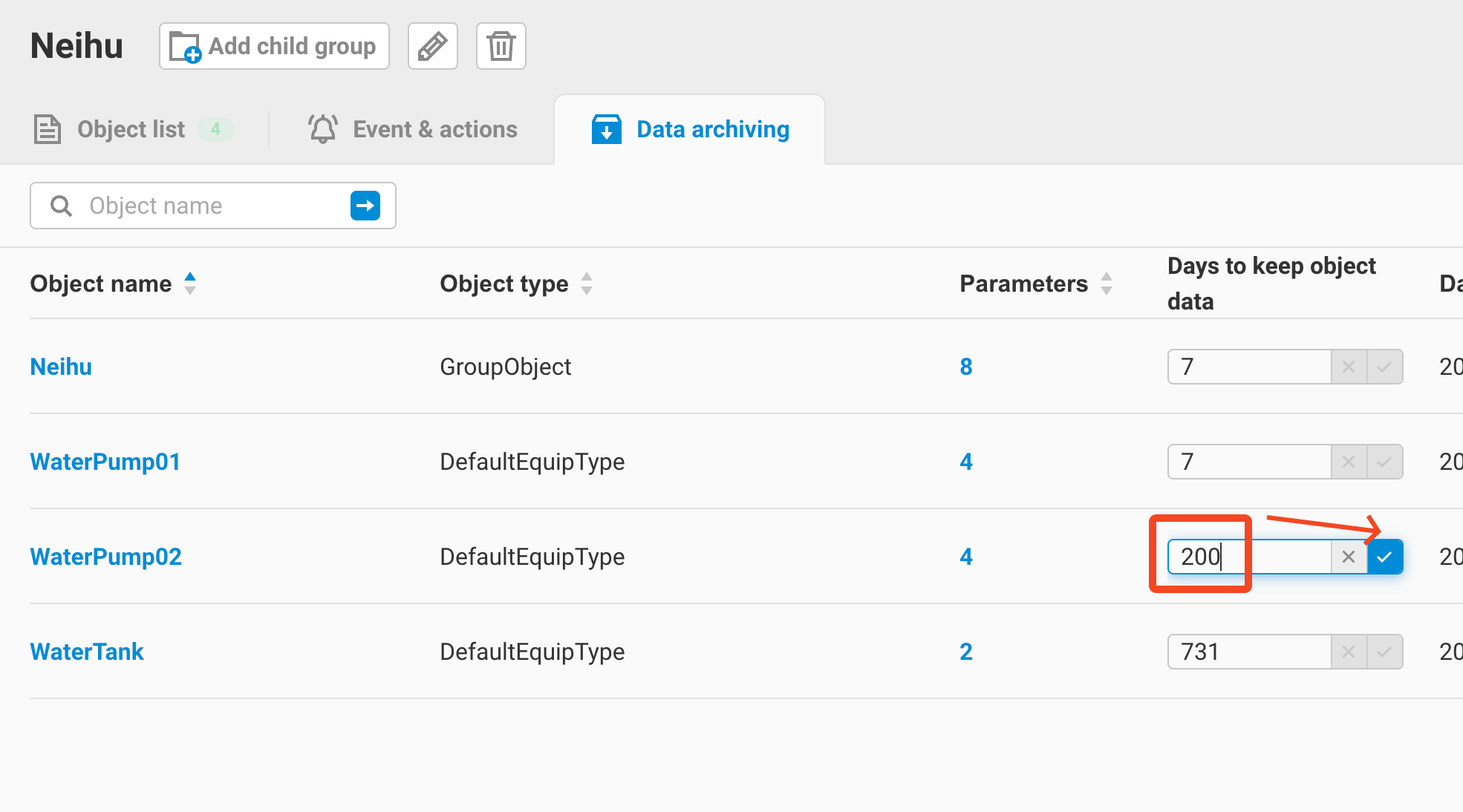Click the Add child group button
1463x812 pixels.
274,46
